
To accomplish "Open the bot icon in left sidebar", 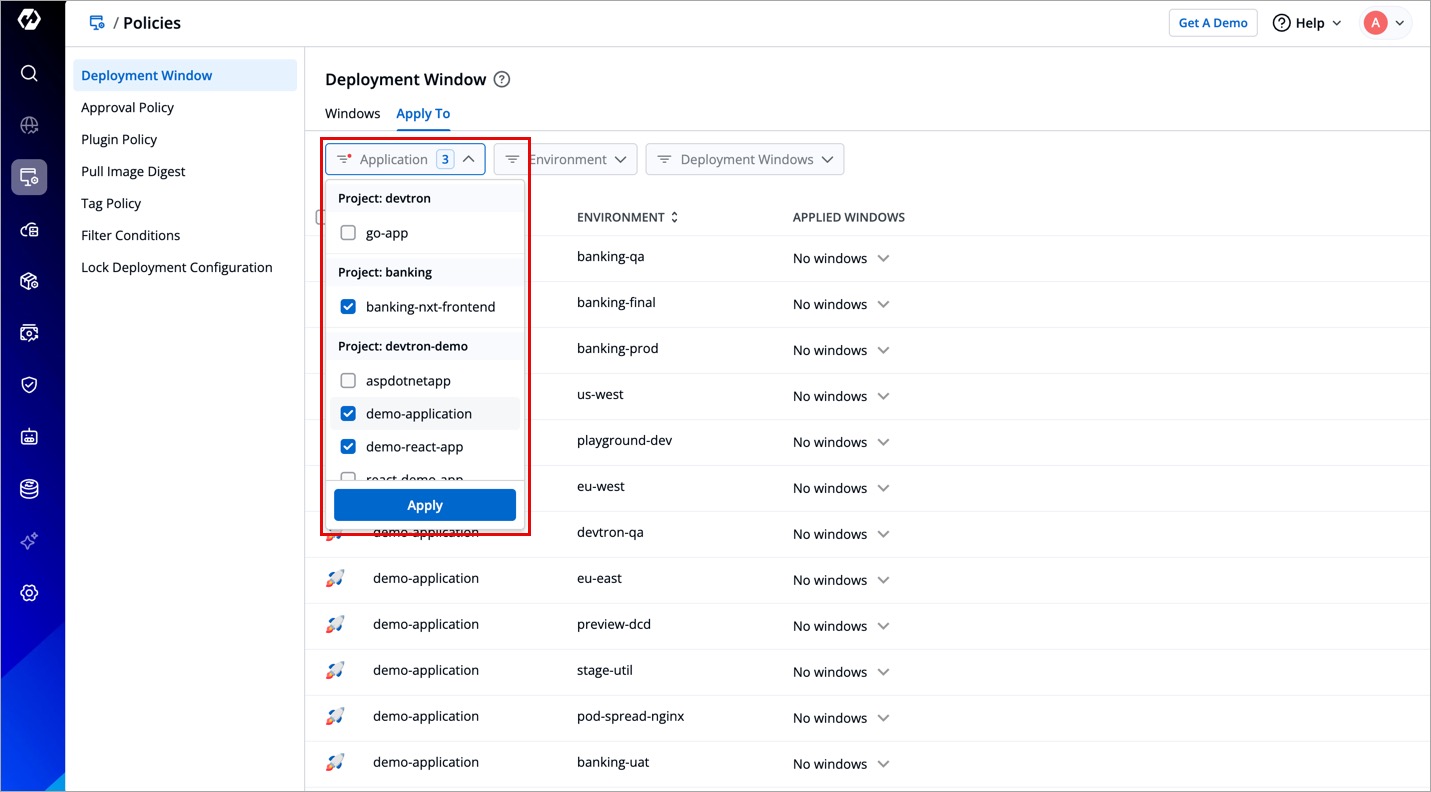I will click(29, 437).
